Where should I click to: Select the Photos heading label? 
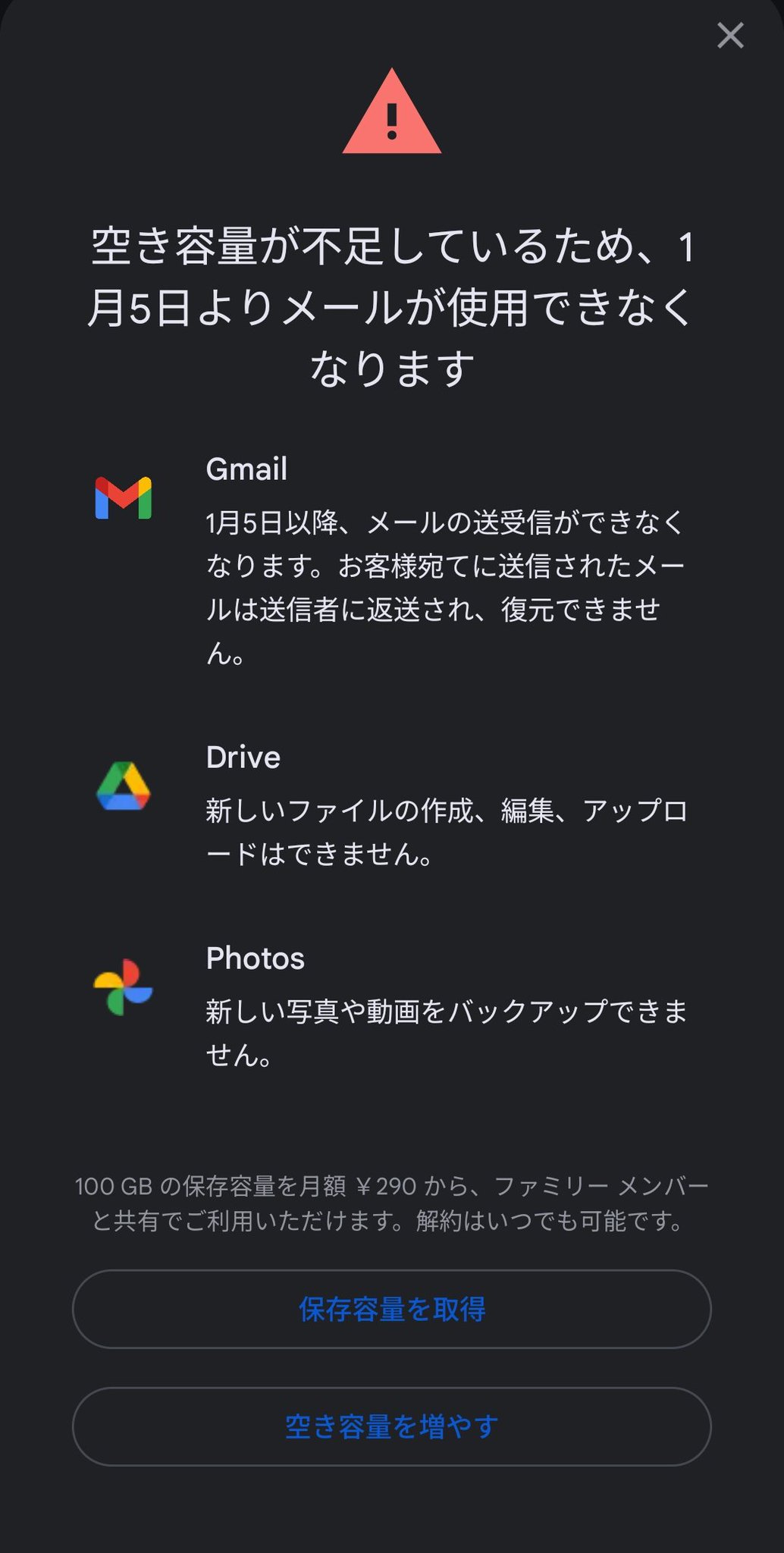(256, 958)
